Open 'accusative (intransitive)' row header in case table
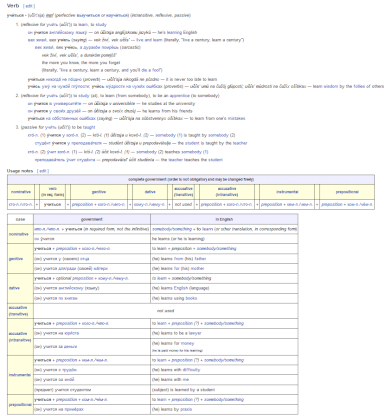391x420 pixels. pyautogui.click(x=20, y=337)
